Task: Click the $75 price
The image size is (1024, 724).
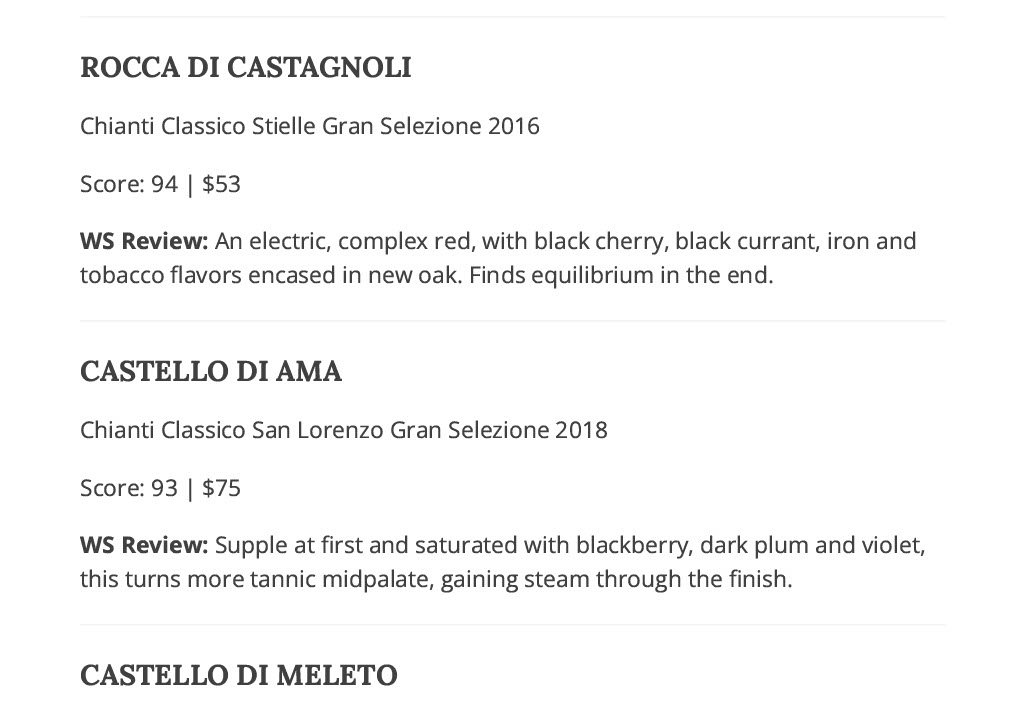Action: point(221,488)
